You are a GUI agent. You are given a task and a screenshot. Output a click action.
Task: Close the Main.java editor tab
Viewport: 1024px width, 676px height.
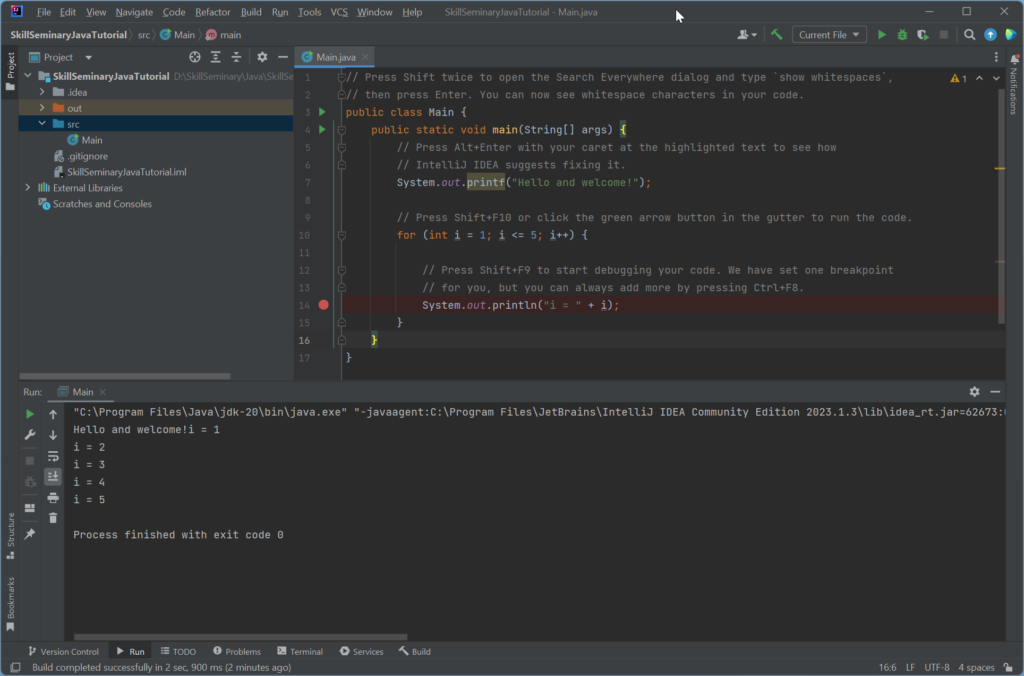(x=365, y=57)
